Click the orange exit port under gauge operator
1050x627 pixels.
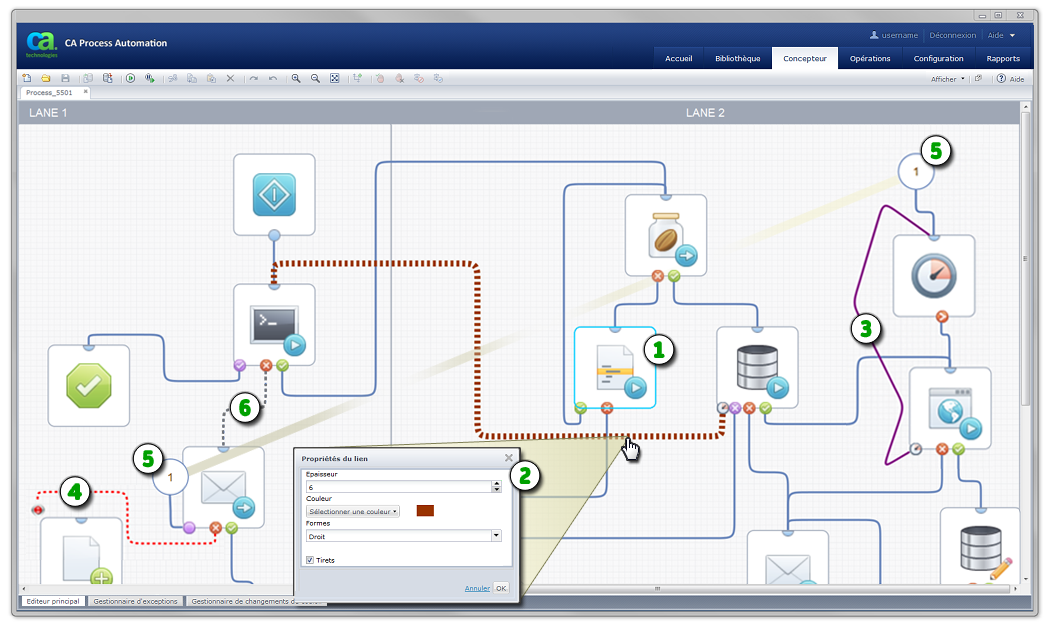point(942,317)
